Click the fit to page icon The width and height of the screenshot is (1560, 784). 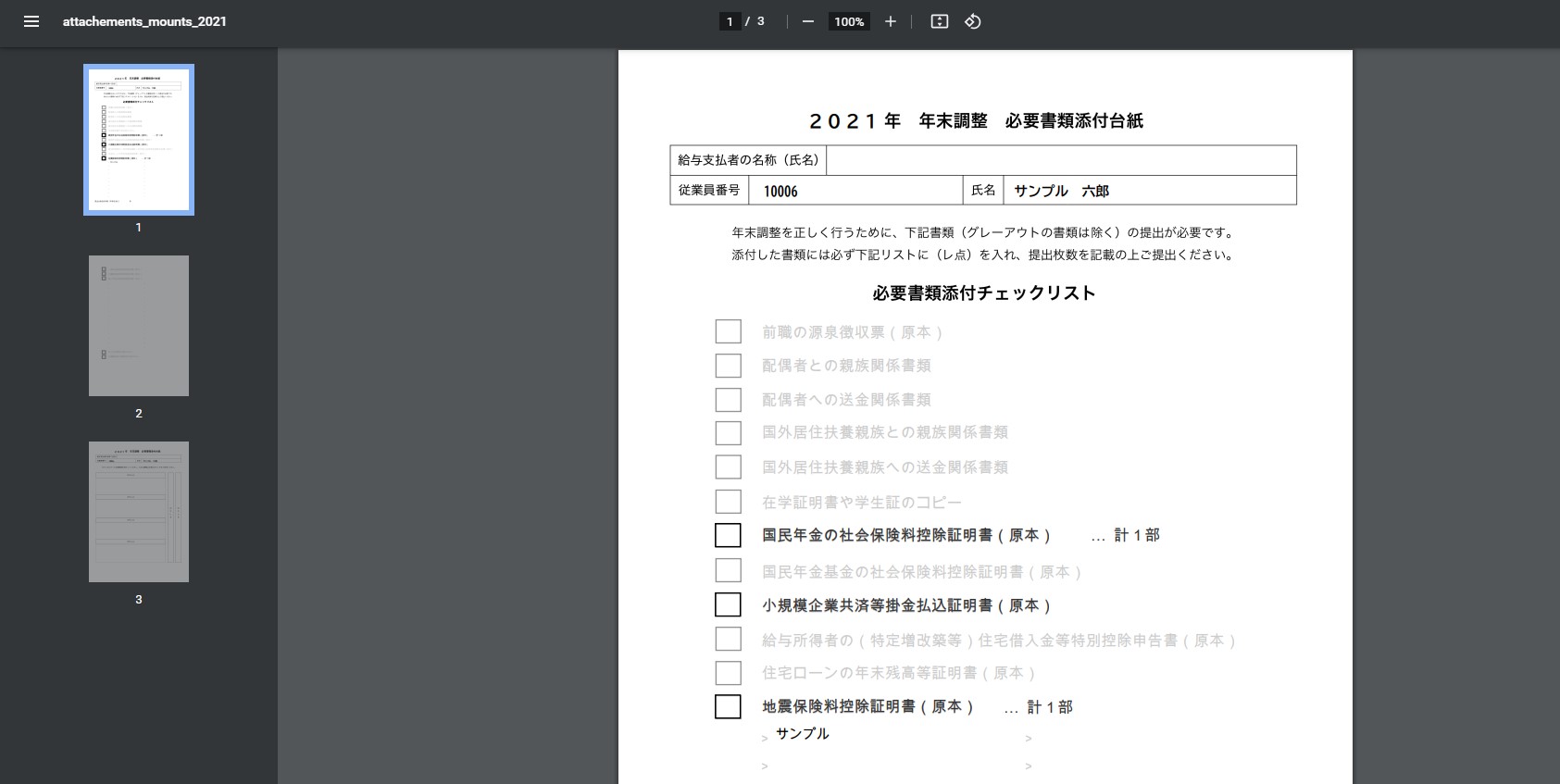pos(939,21)
